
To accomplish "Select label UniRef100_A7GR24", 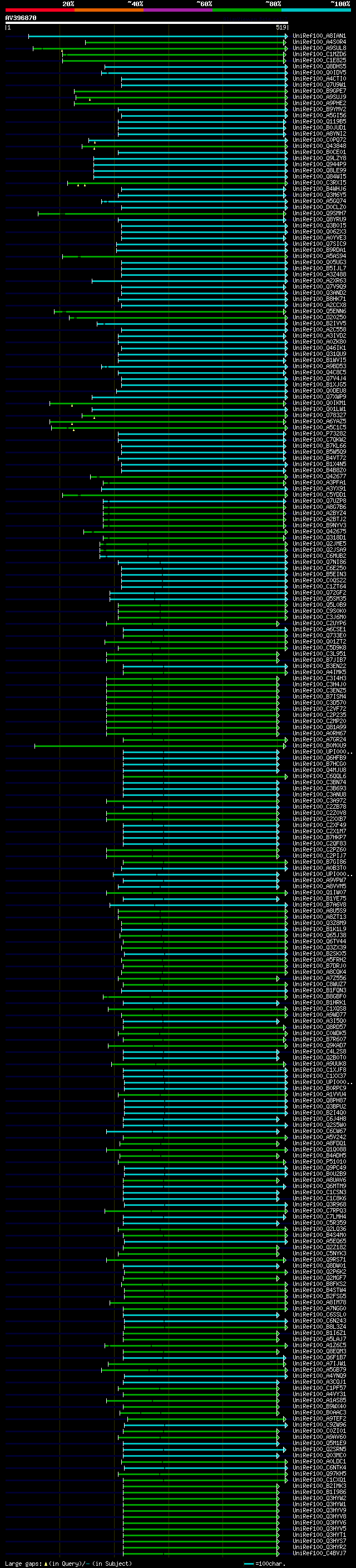I will tap(319, 740).
